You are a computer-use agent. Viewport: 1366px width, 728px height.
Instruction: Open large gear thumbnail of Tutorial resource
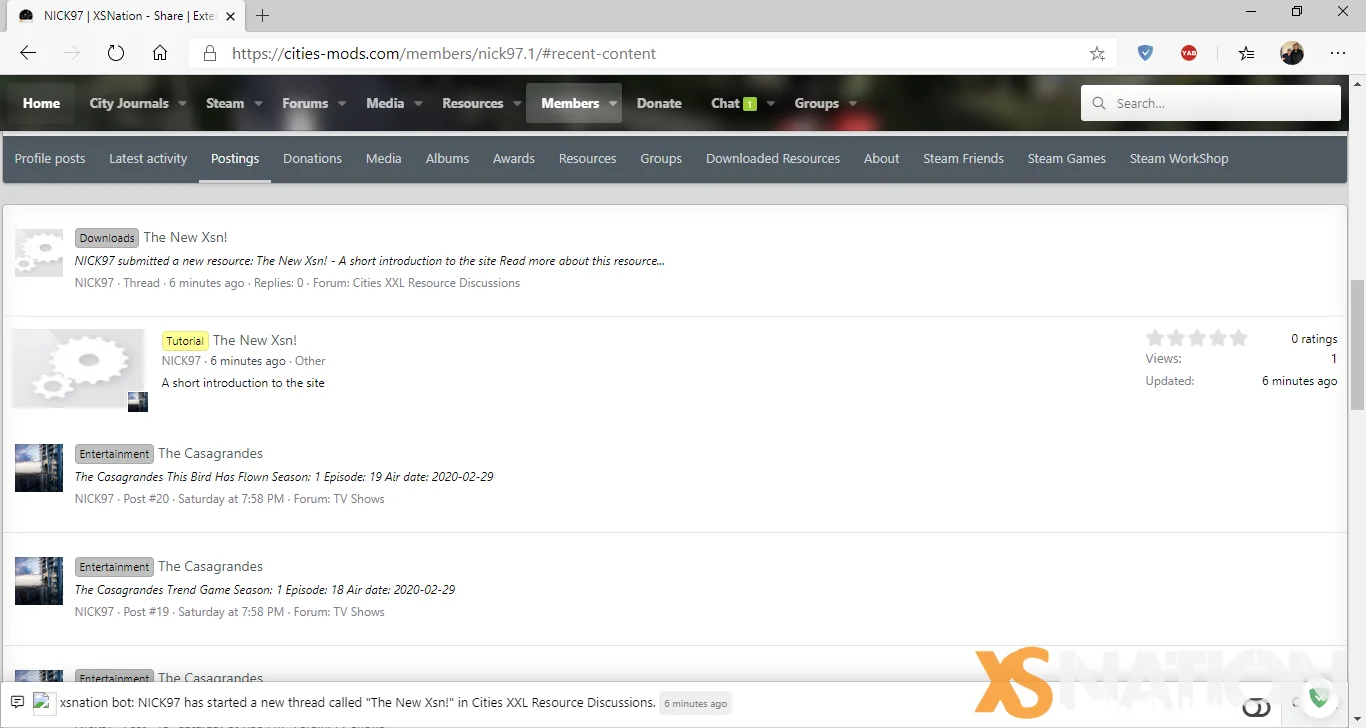(x=78, y=368)
